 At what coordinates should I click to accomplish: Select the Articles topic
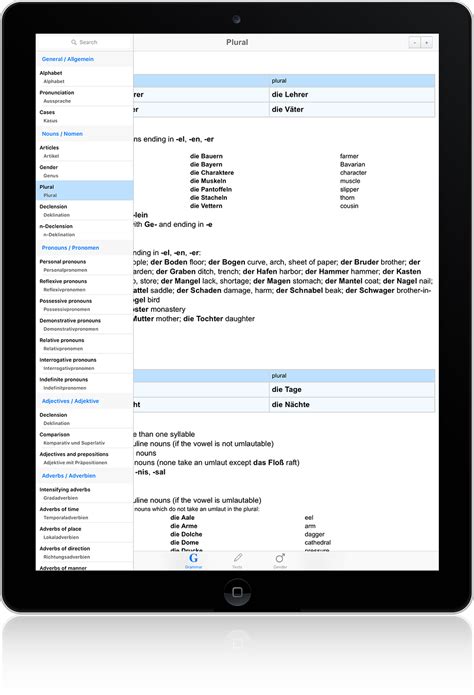pos(84,152)
